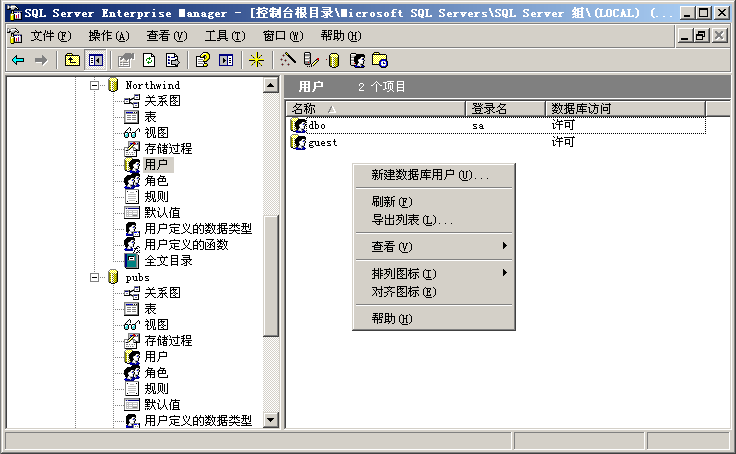
Task: Click the Properties toolbar icon
Action: 125,60
